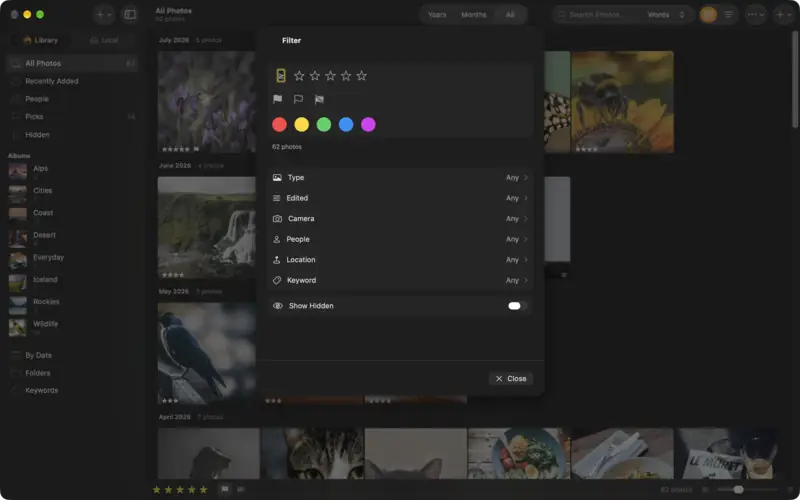The width and height of the screenshot is (800, 500).
Task: Open the Location filter row
Action: pyautogui.click(x=400, y=260)
